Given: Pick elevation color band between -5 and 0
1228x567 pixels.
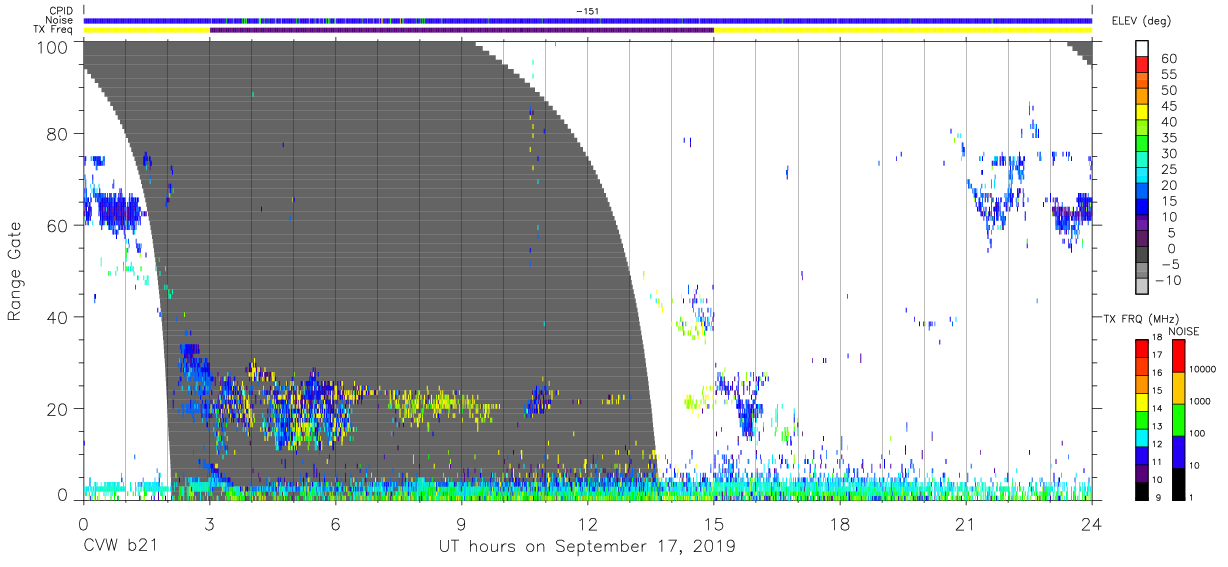Looking at the screenshot, I should click(1143, 256).
